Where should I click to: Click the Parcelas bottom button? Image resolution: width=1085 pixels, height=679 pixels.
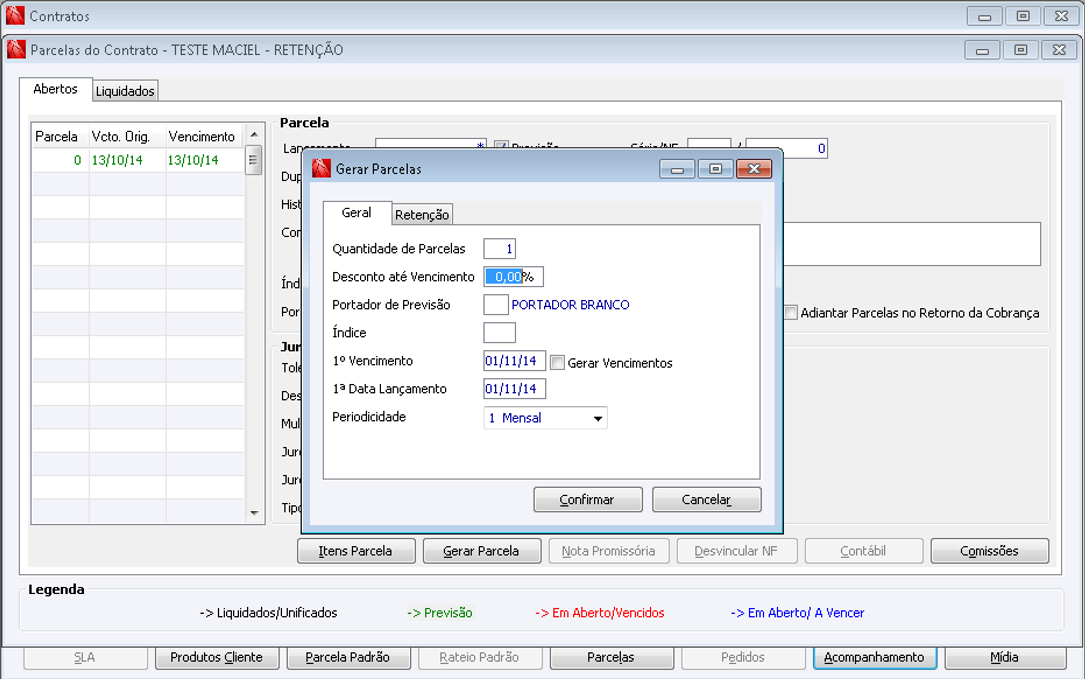611,658
